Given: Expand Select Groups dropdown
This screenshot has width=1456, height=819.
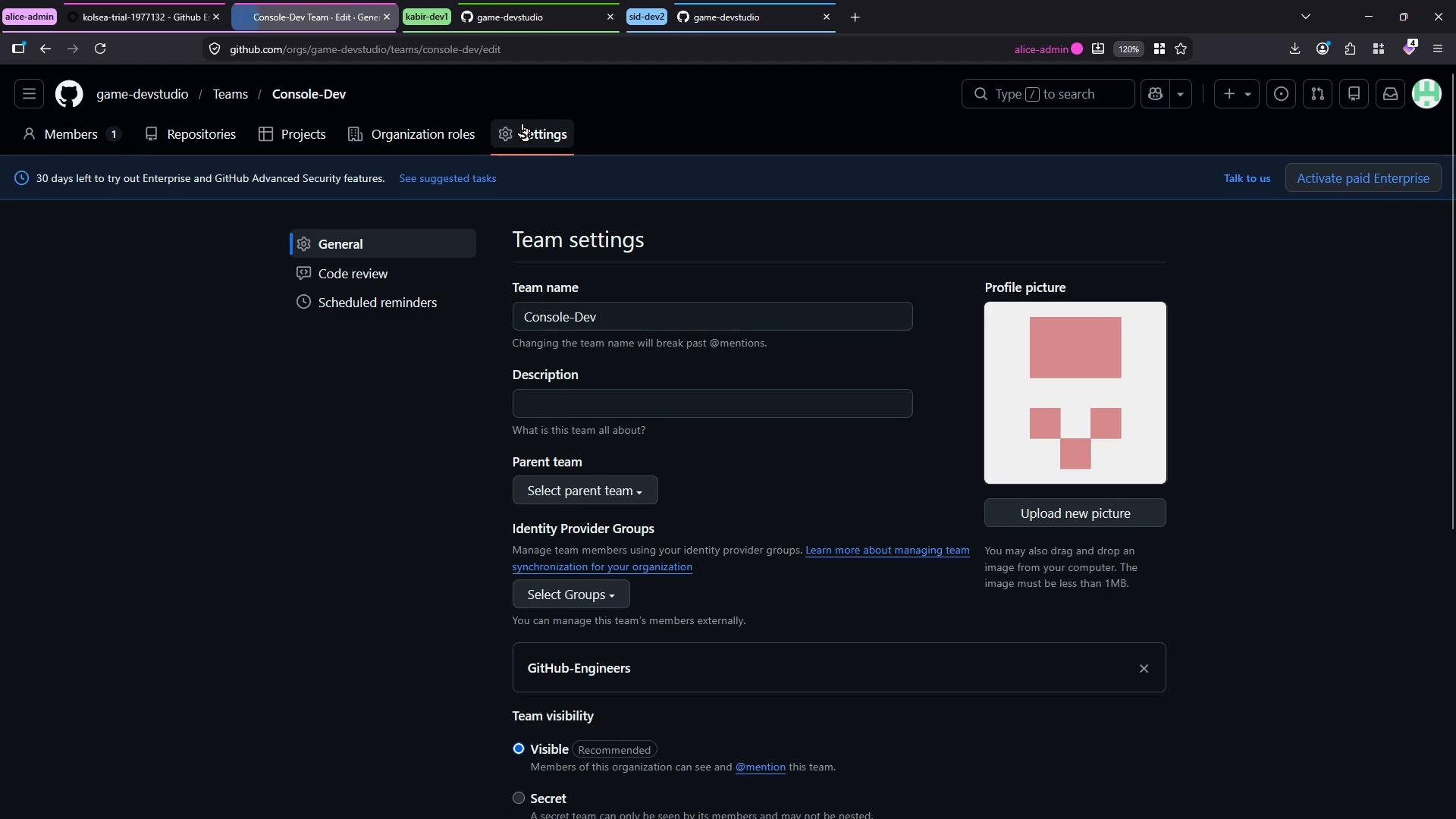Looking at the screenshot, I should coord(571,595).
